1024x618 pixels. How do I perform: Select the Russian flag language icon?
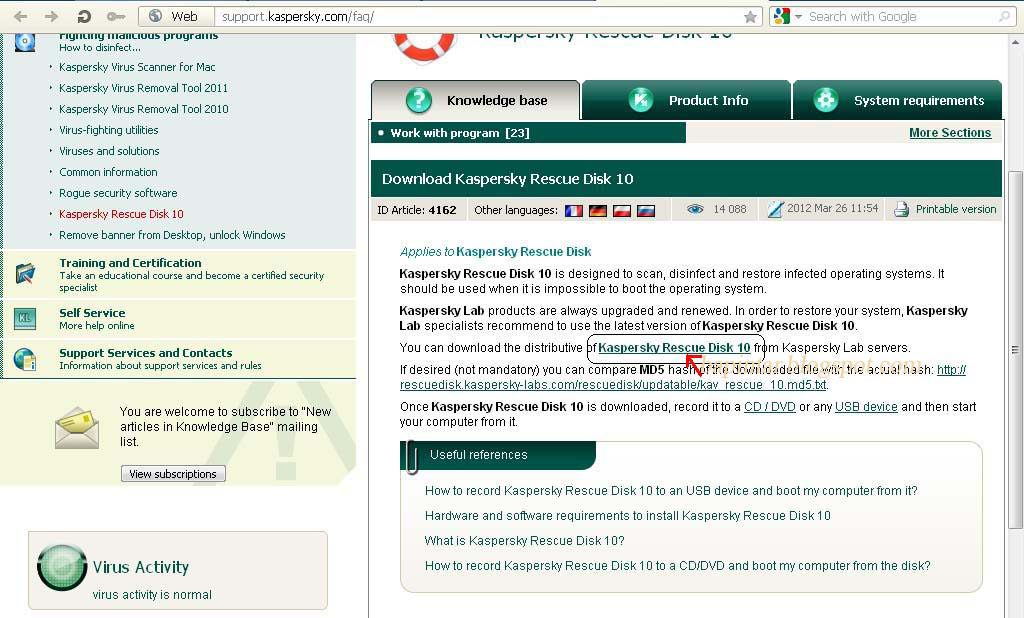pos(646,210)
